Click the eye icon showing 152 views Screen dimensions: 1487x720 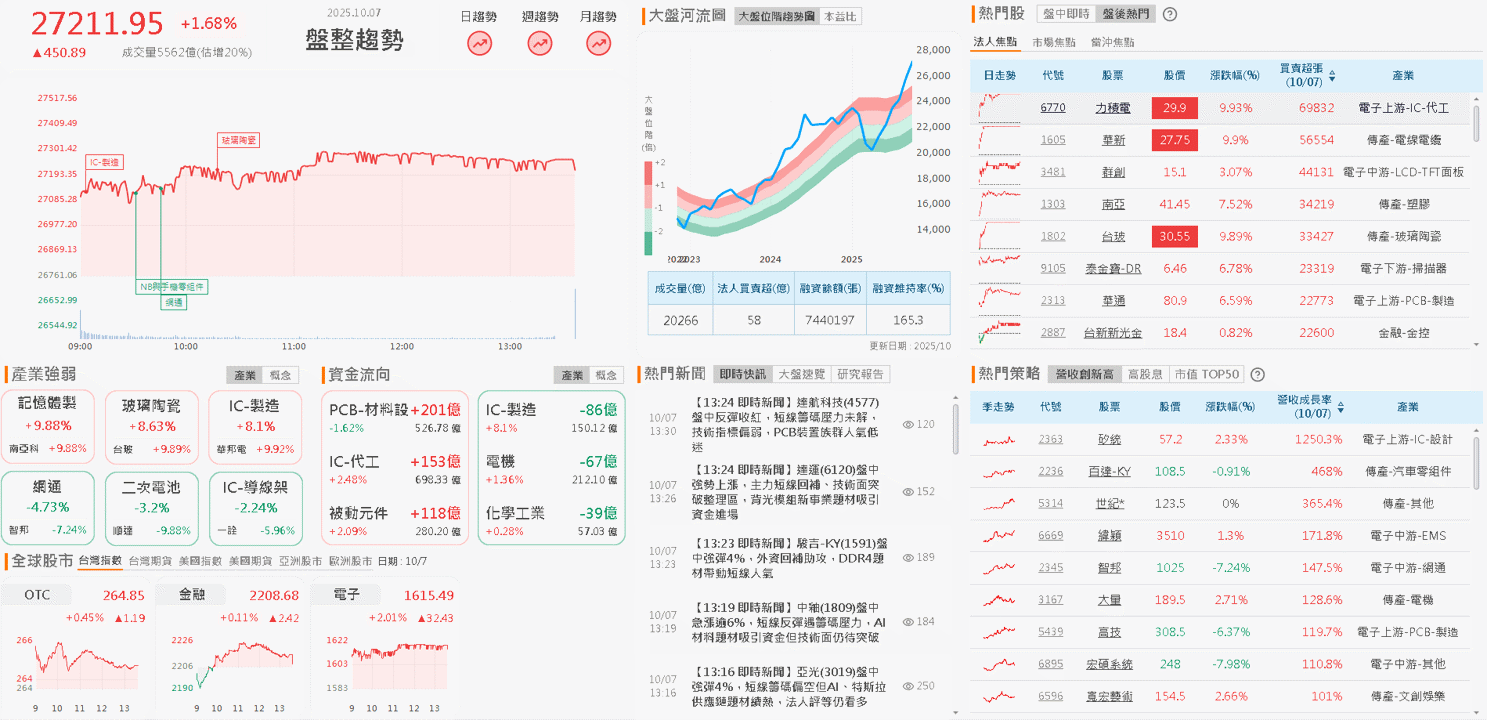[x=908, y=492]
